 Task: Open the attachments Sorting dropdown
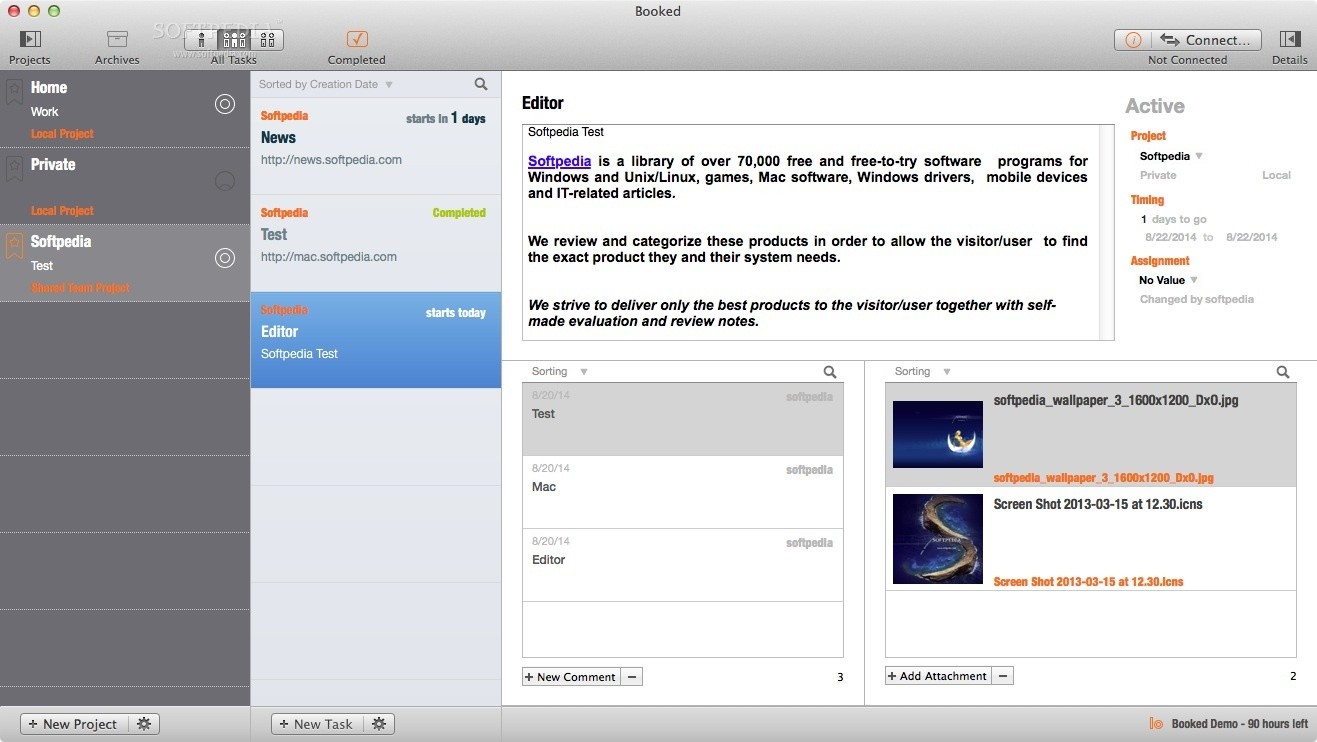pos(922,371)
